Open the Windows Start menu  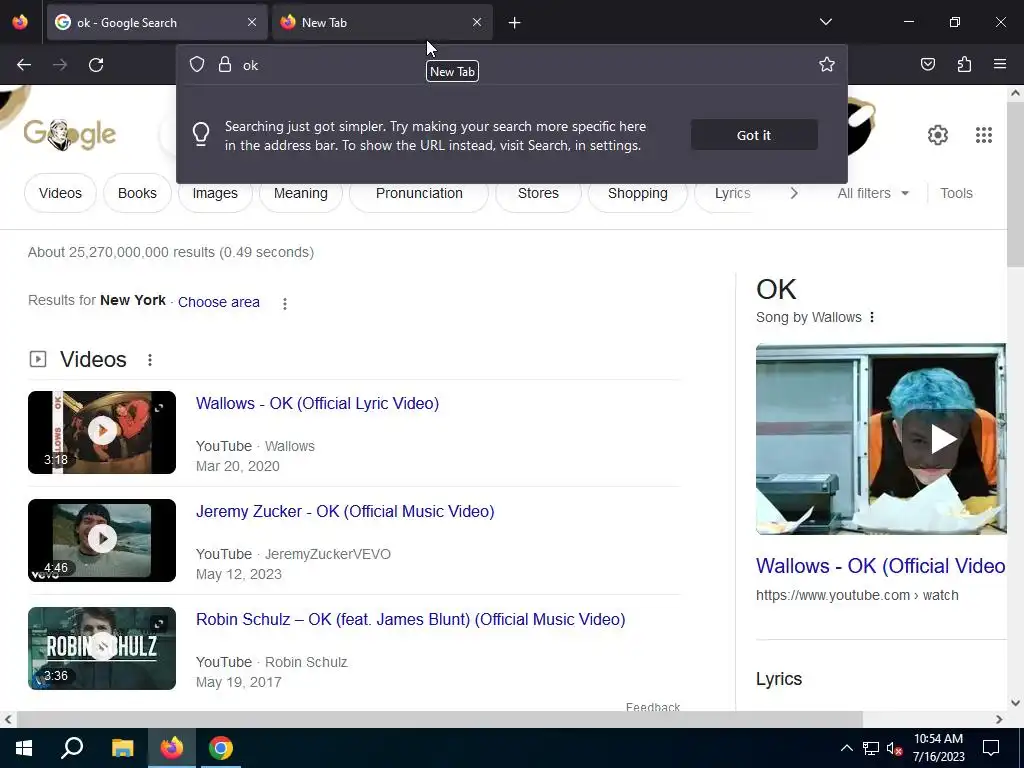point(24,748)
